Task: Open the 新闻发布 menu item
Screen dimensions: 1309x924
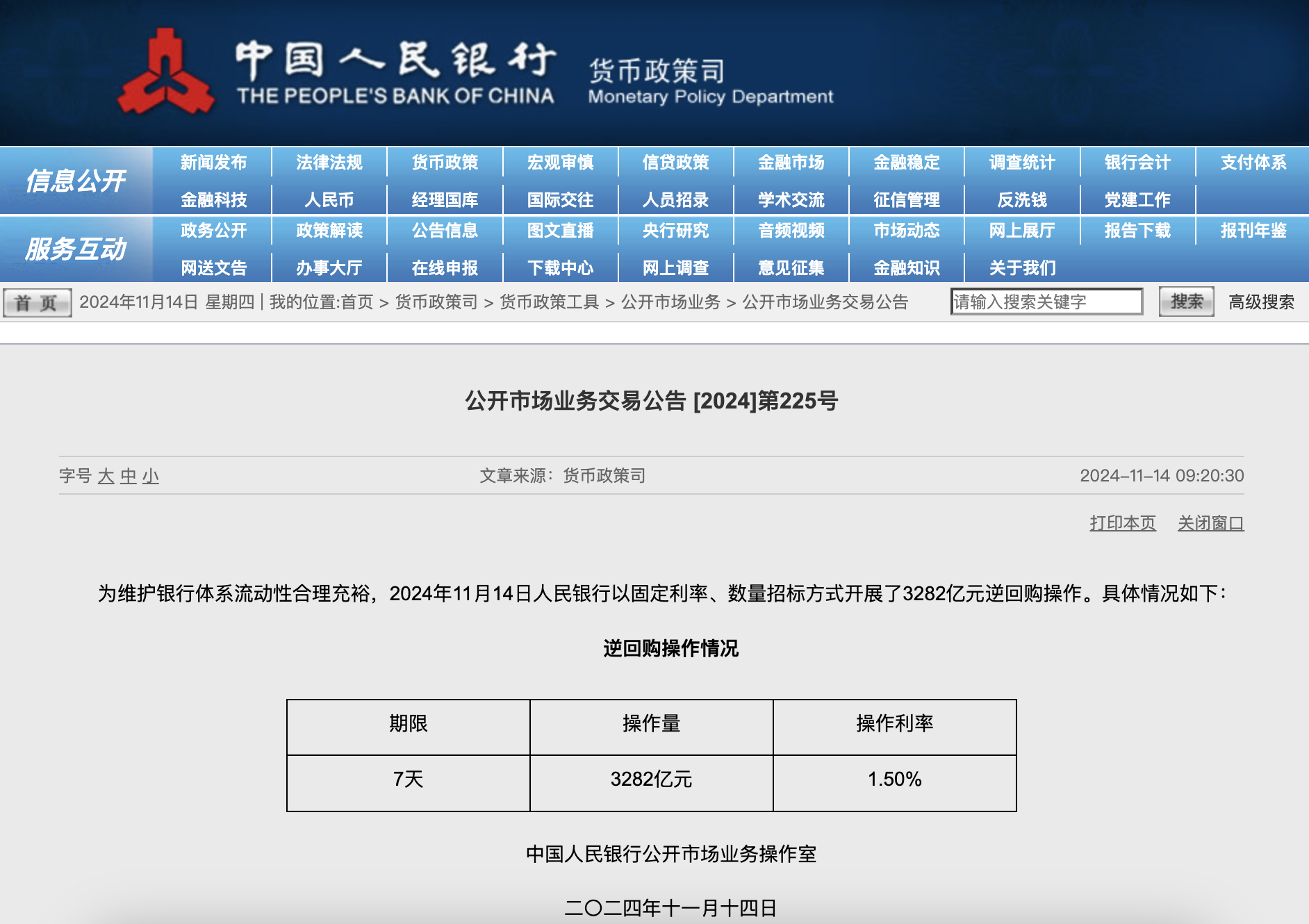Action: pyautogui.click(x=213, y=163)
